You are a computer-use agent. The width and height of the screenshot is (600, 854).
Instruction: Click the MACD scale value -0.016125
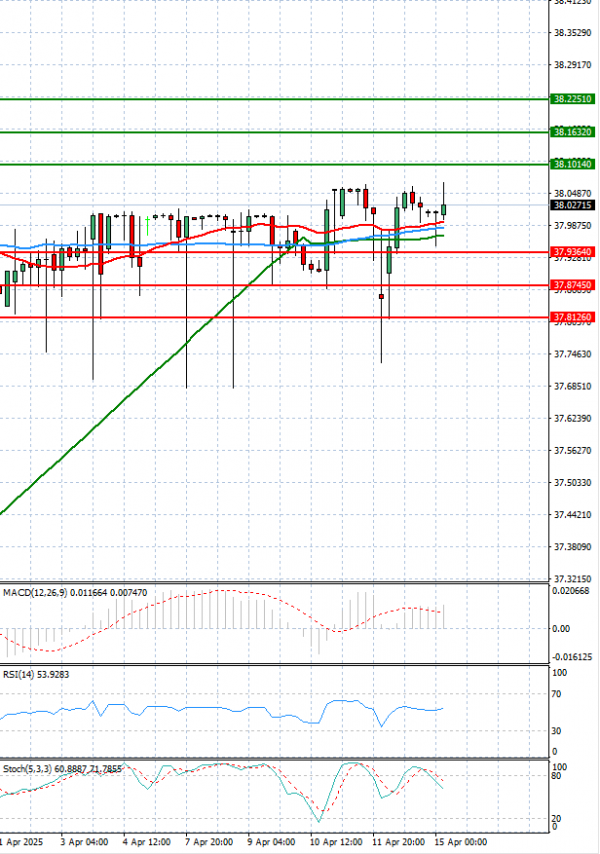[x=572, y=657]
